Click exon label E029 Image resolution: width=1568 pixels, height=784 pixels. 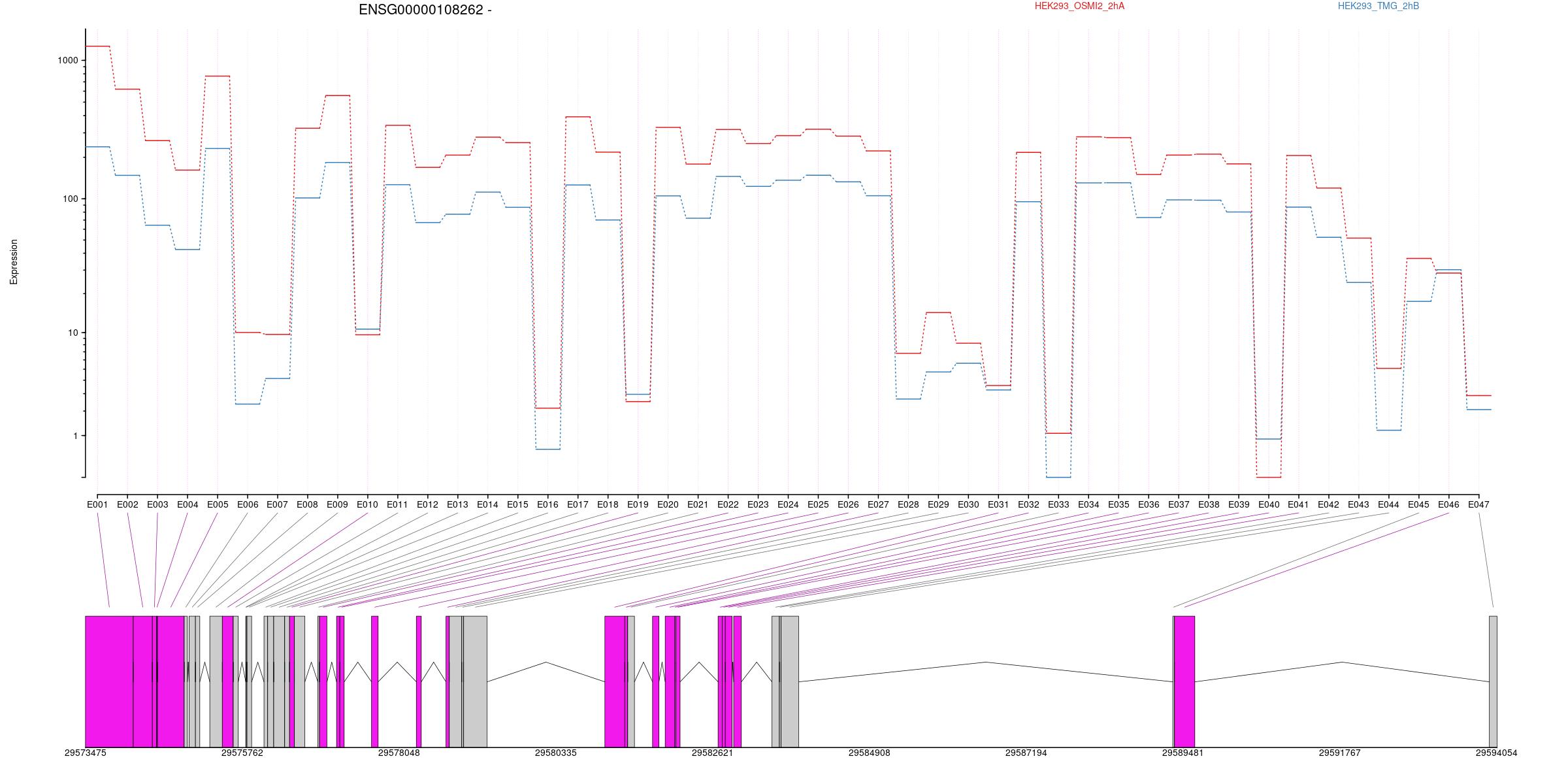[939, 504]
